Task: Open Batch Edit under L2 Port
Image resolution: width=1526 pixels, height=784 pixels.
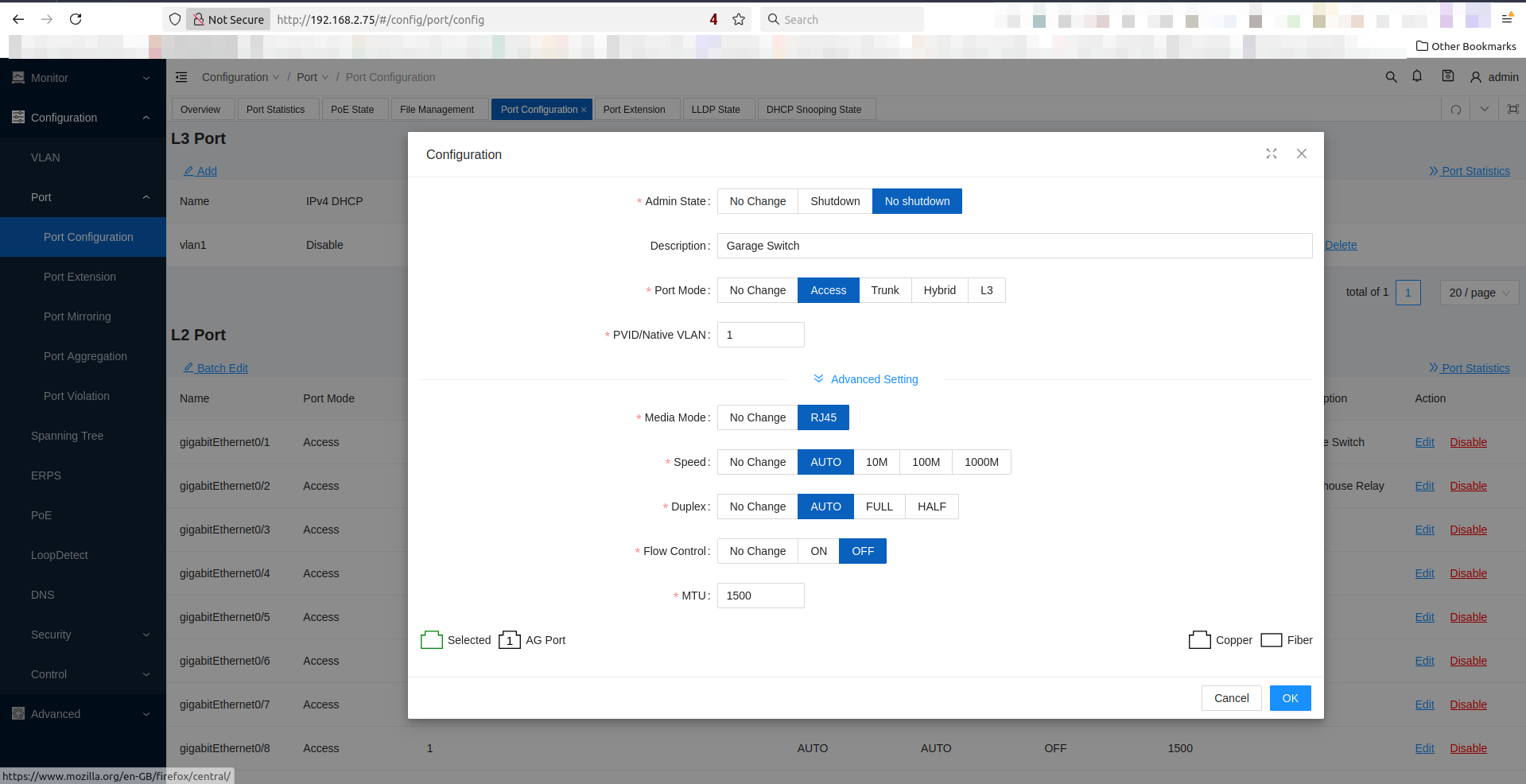Action: click(x=215, y=367)
